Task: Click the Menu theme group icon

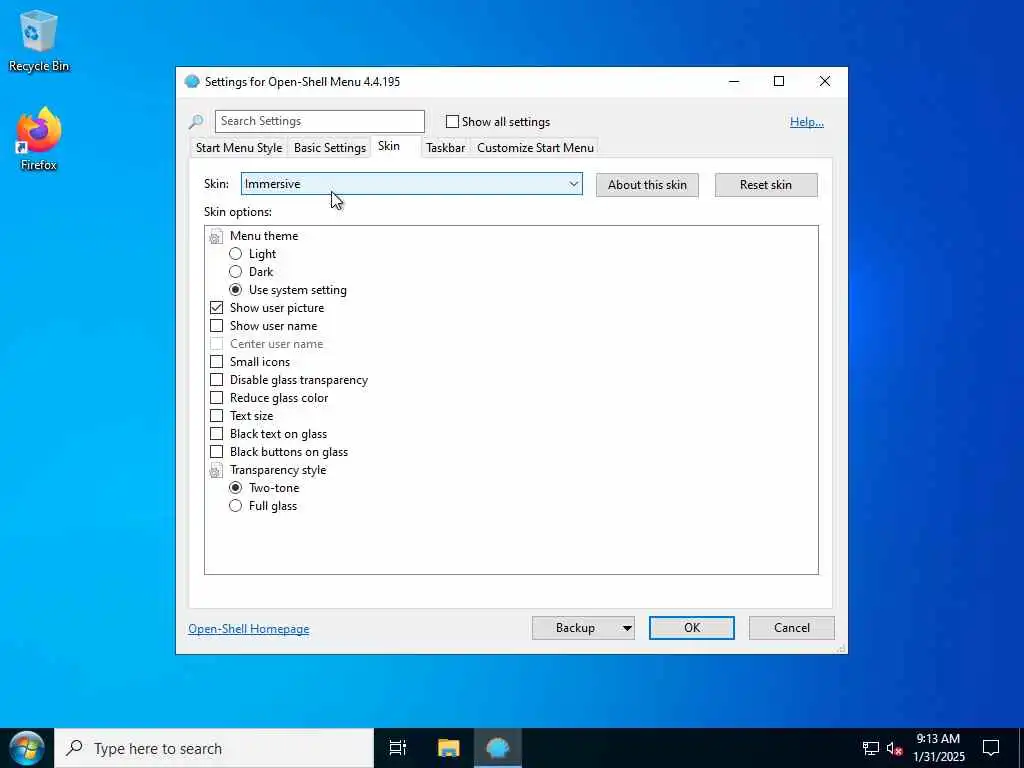Action: pyautogui.click(x=216, y=236)
